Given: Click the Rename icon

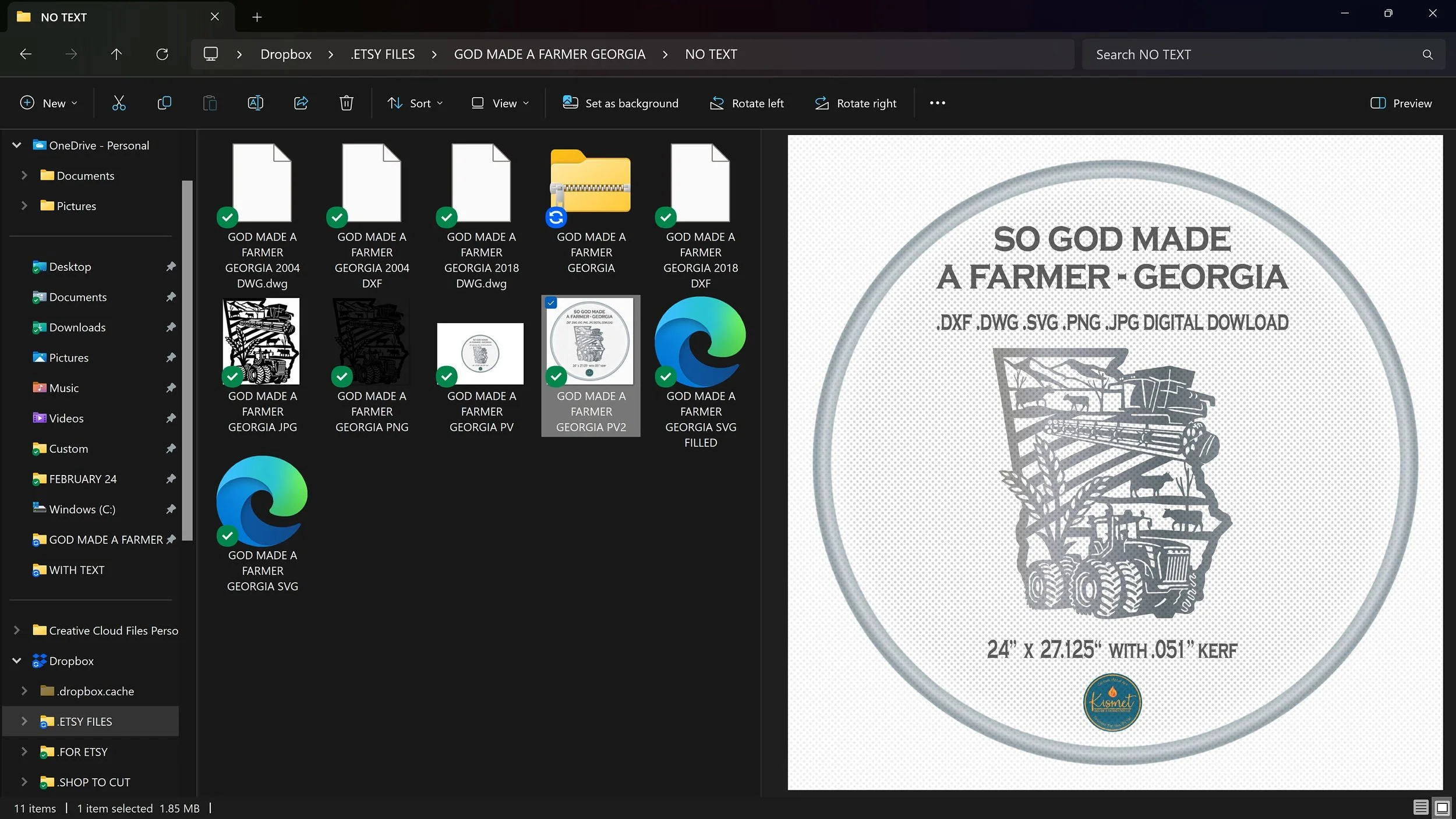Looking at the screenshot, I should pos(255,103).
